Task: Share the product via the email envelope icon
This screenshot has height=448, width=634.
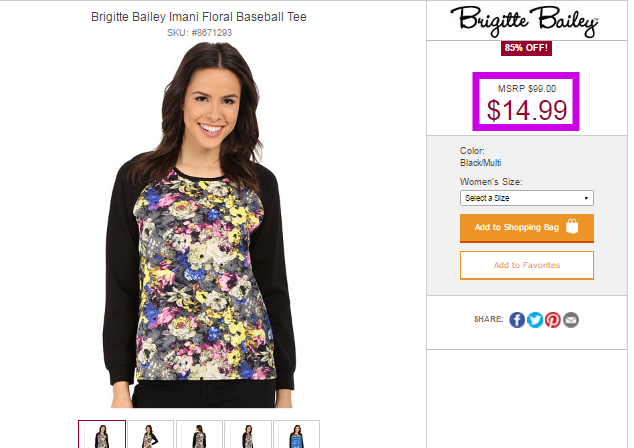Action: click(x=571, y=320)
